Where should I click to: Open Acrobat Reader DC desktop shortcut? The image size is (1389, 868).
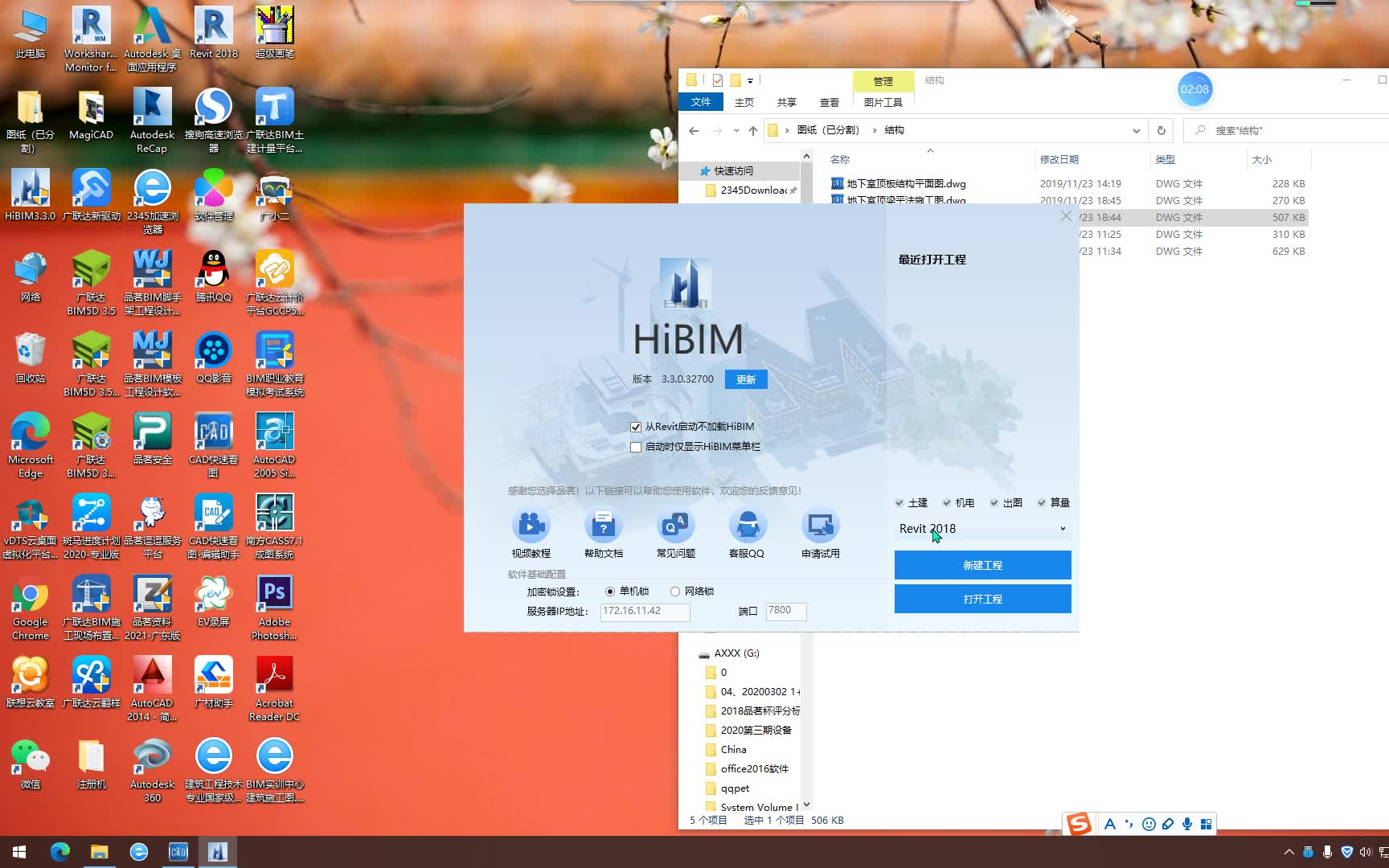(274, 689)
